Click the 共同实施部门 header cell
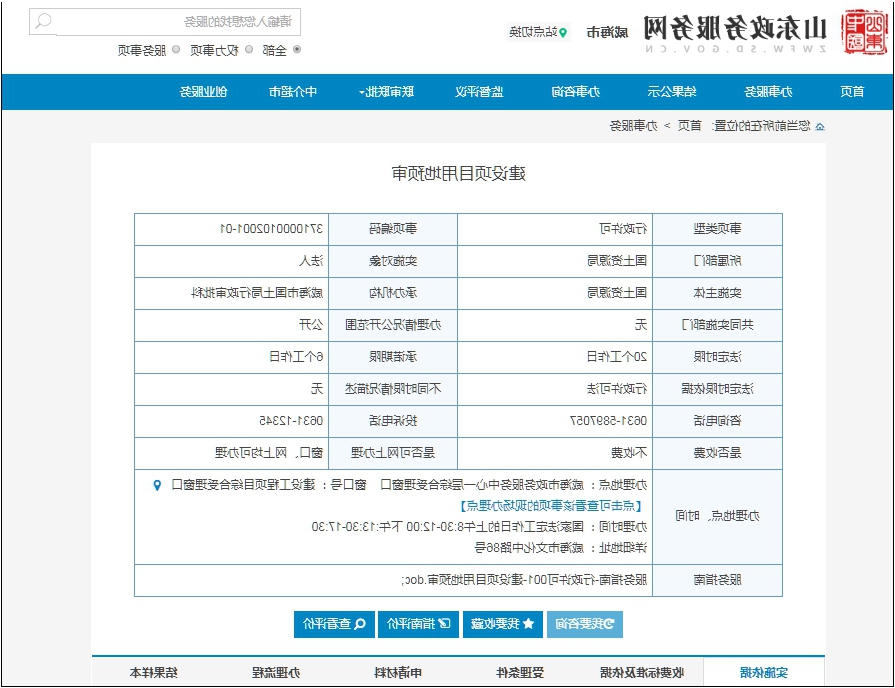The image size is (895, 688). (717, 325)
